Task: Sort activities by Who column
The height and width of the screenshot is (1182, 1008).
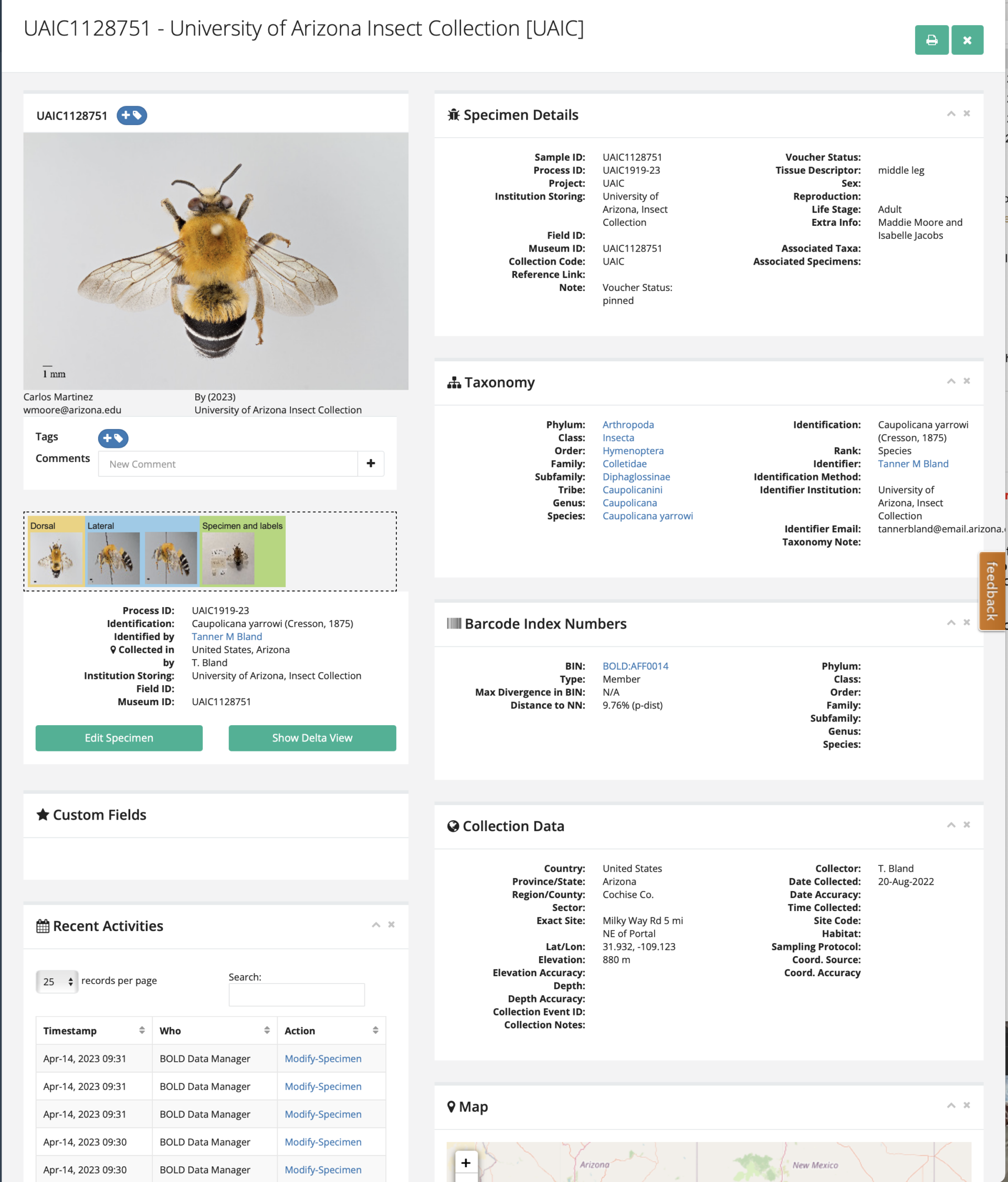Action: click(215, 1030)
